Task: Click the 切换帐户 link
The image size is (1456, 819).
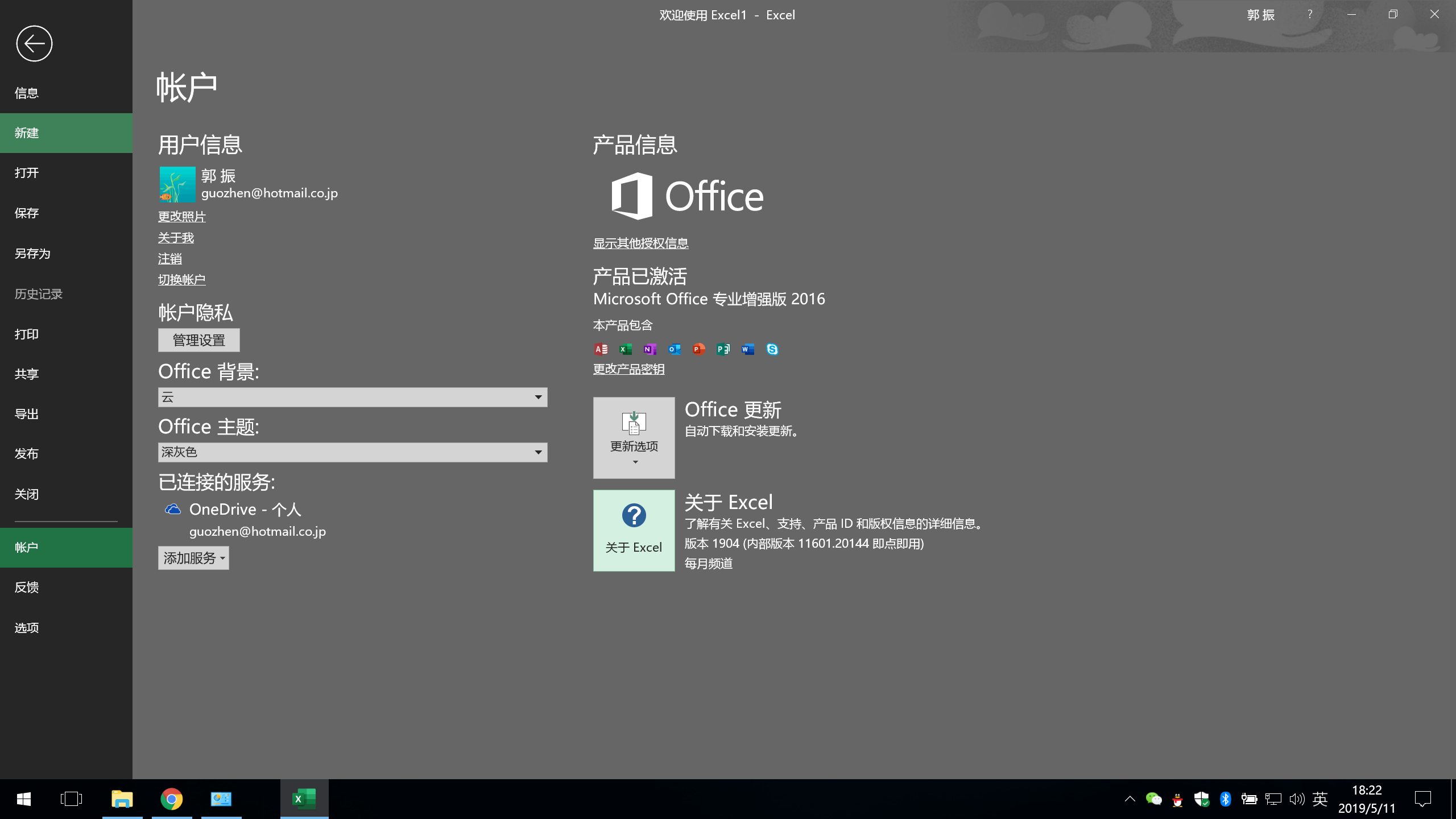Action: point(182,280)
